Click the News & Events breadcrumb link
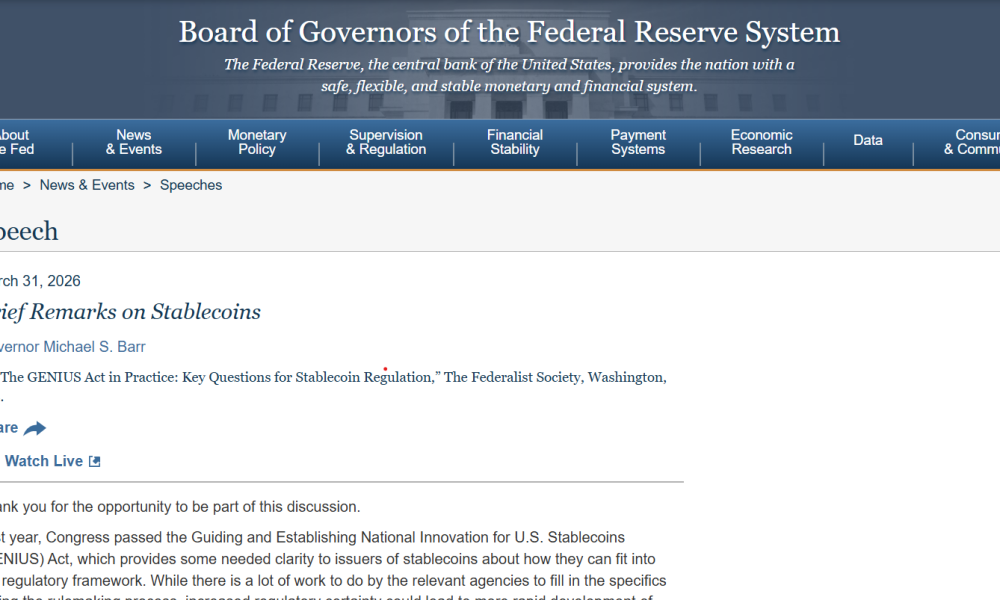1000x600 pixels. point(87,185)
